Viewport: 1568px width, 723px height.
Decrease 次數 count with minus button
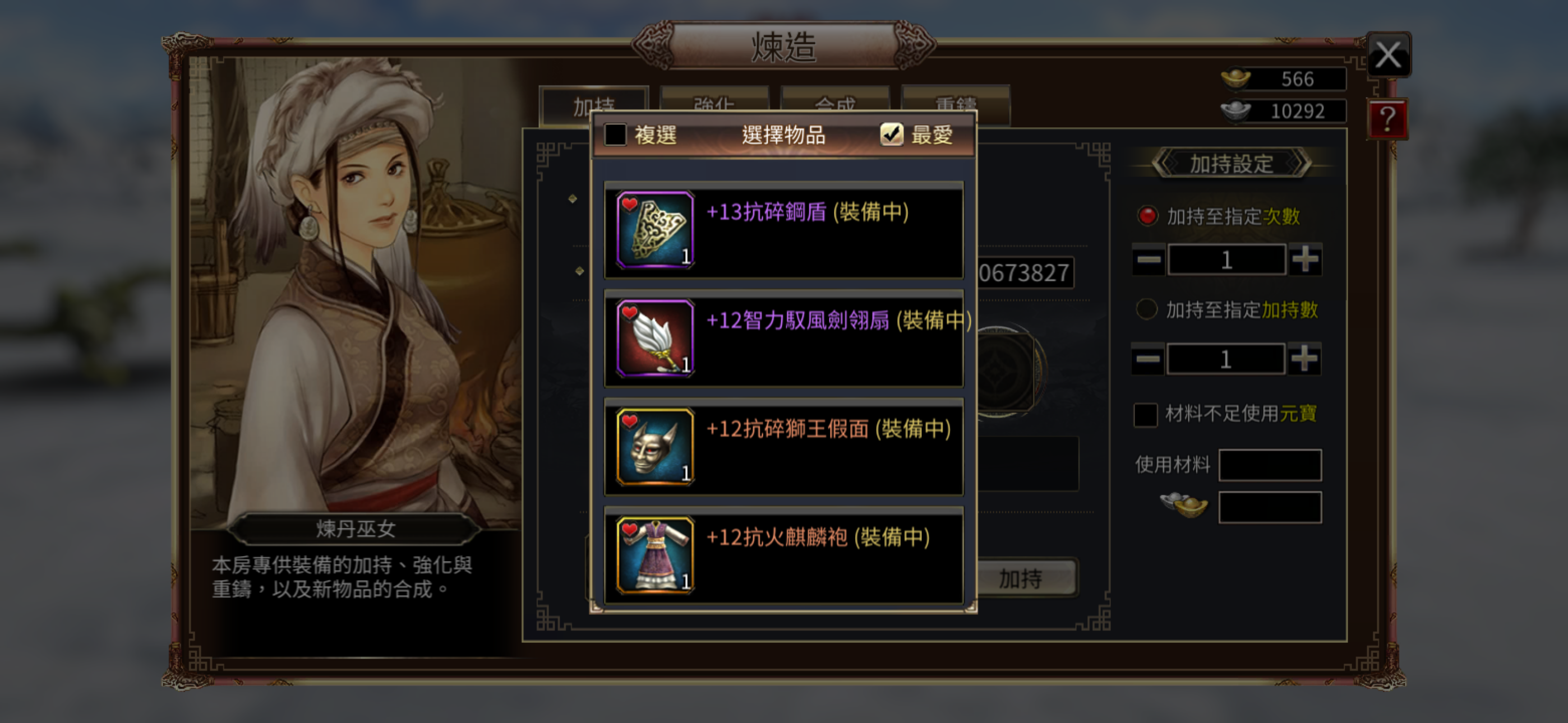(x=1149, y=260)
